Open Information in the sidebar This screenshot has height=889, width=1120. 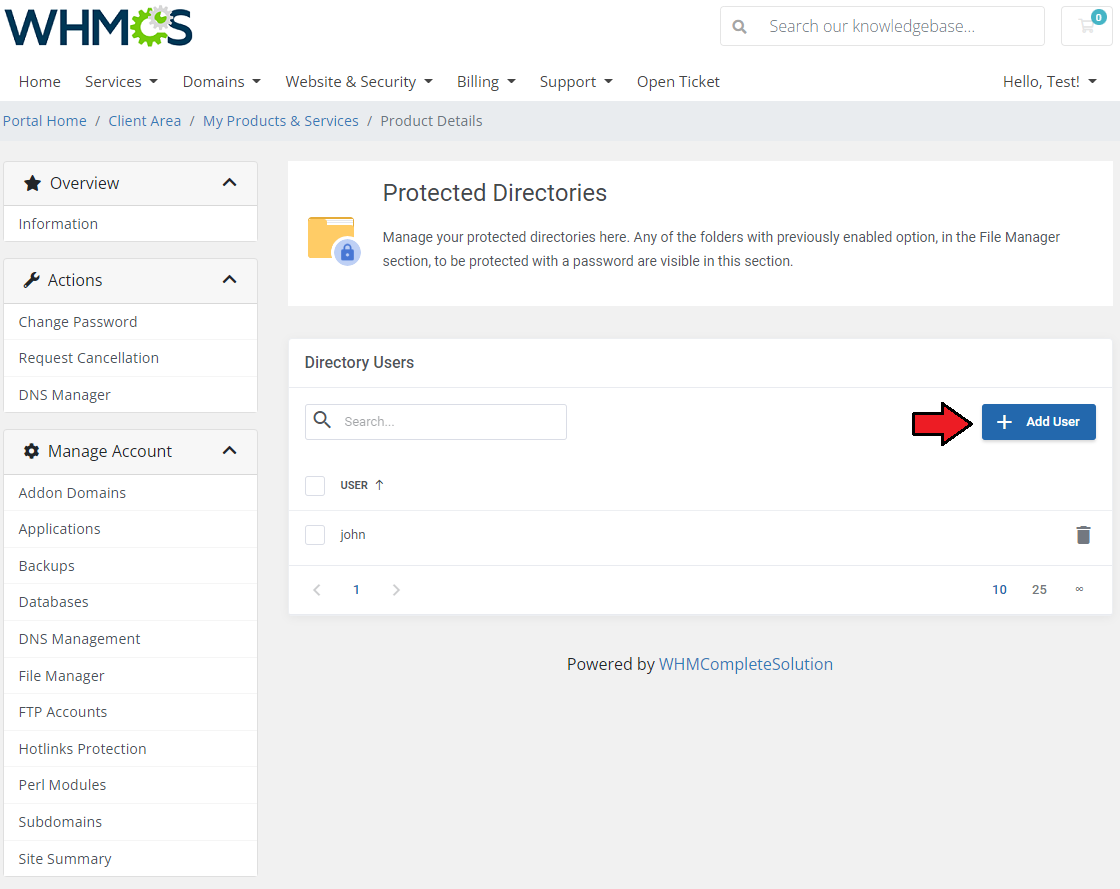coord(130,224)
